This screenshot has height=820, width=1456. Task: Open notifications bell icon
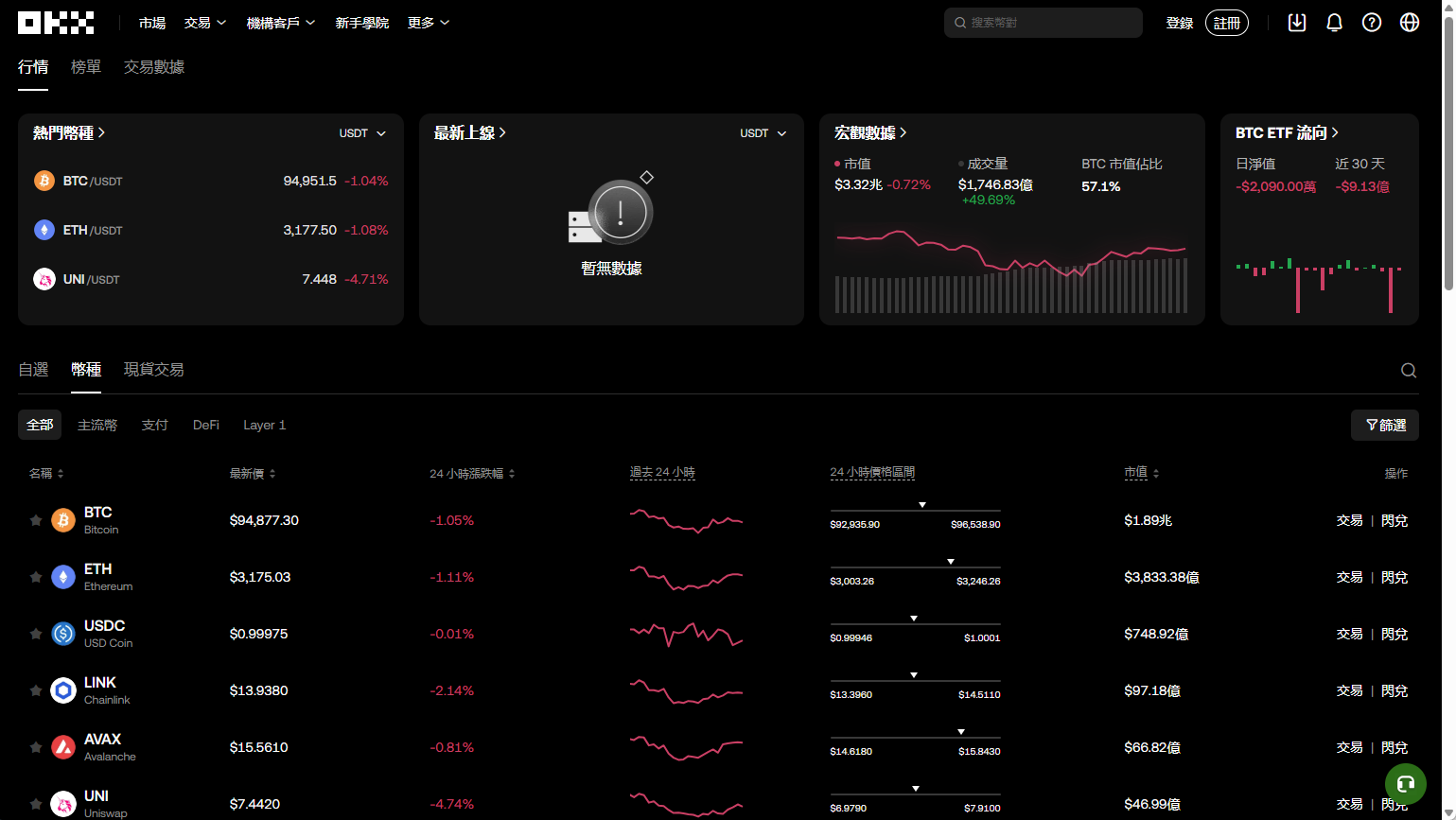click(1334, 23)
